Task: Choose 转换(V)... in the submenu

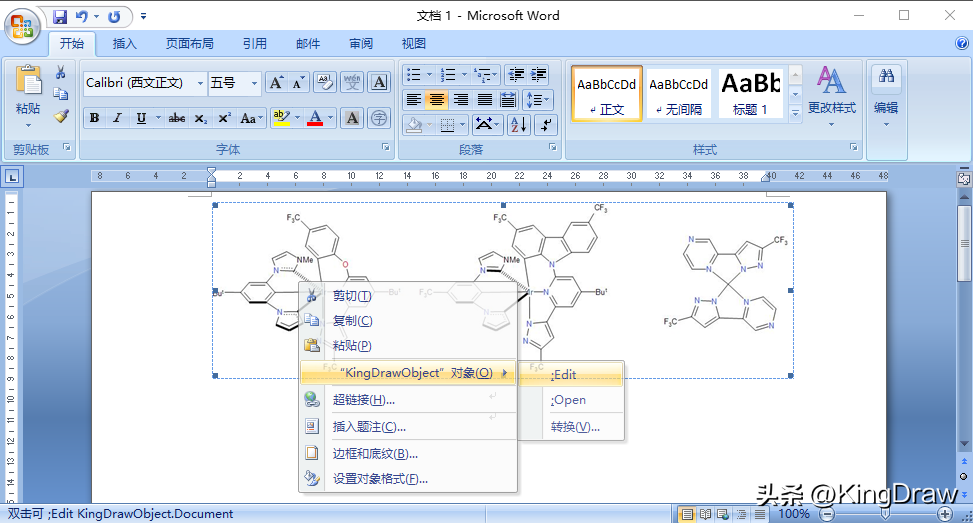Action: click(570, 427)
